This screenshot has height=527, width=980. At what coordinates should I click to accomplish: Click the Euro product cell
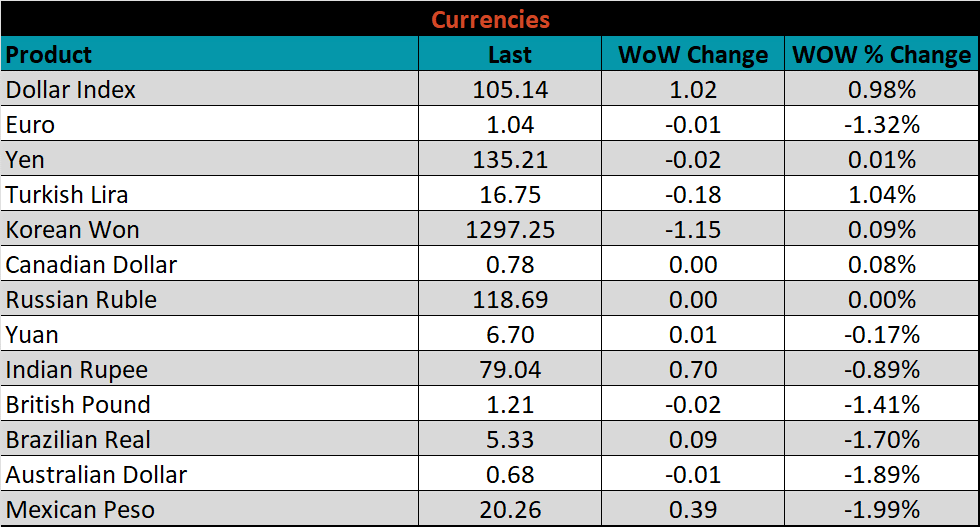(x=30, y=125)
